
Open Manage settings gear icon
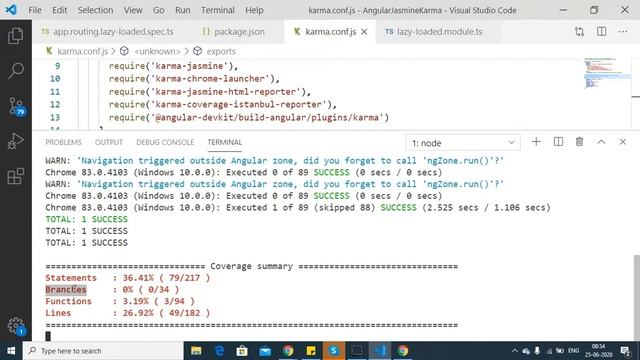coord(16,326)
